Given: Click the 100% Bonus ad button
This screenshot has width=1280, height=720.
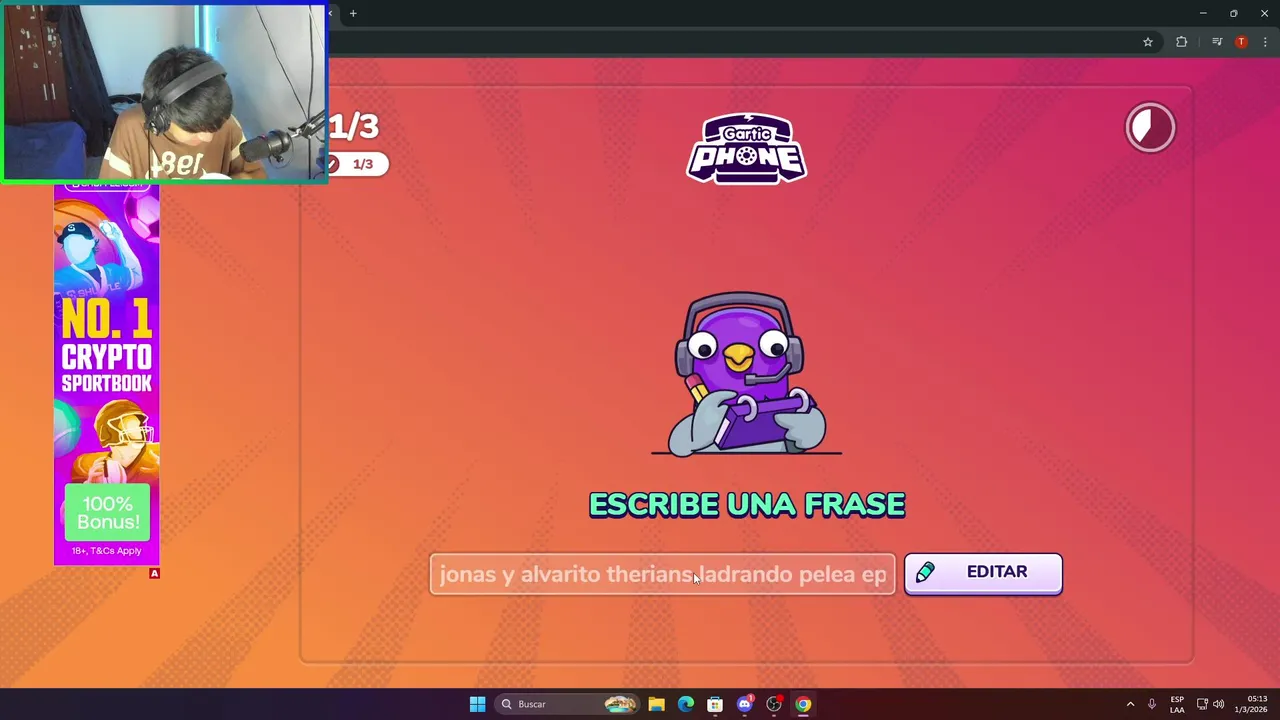Looking at the screenshot, I should (107, 513).
